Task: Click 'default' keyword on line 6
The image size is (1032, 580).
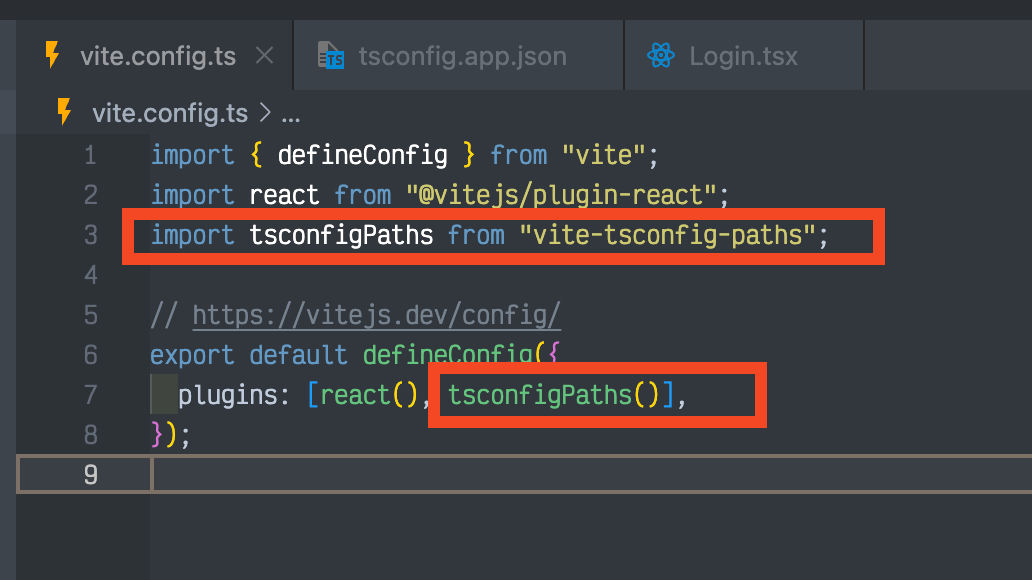Action: click(x=298, y=356)
